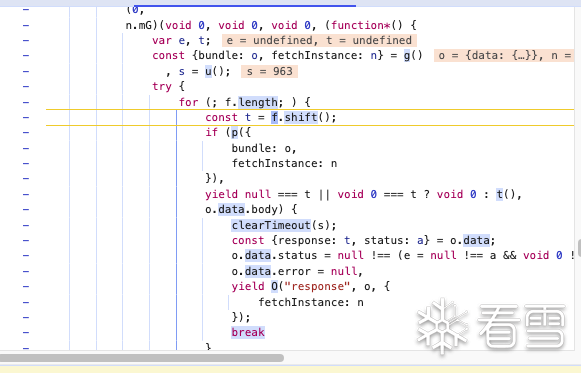
Task: Click the highlighted clearTimeout call
Action: 271,225
